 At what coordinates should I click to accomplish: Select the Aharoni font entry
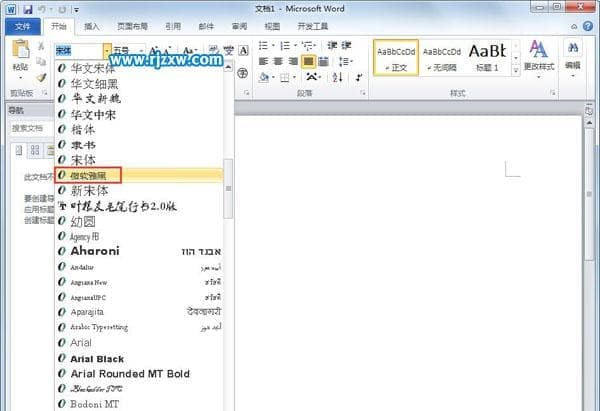139,251
